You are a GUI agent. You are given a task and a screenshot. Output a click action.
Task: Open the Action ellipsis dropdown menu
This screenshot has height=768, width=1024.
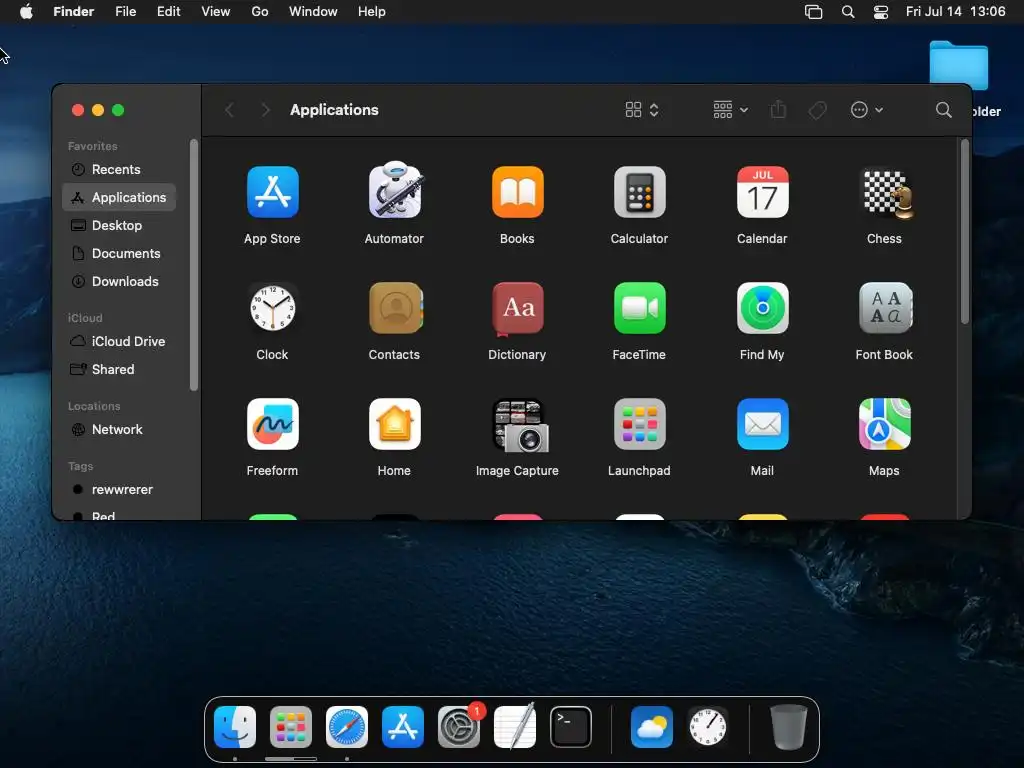(867, 110)
